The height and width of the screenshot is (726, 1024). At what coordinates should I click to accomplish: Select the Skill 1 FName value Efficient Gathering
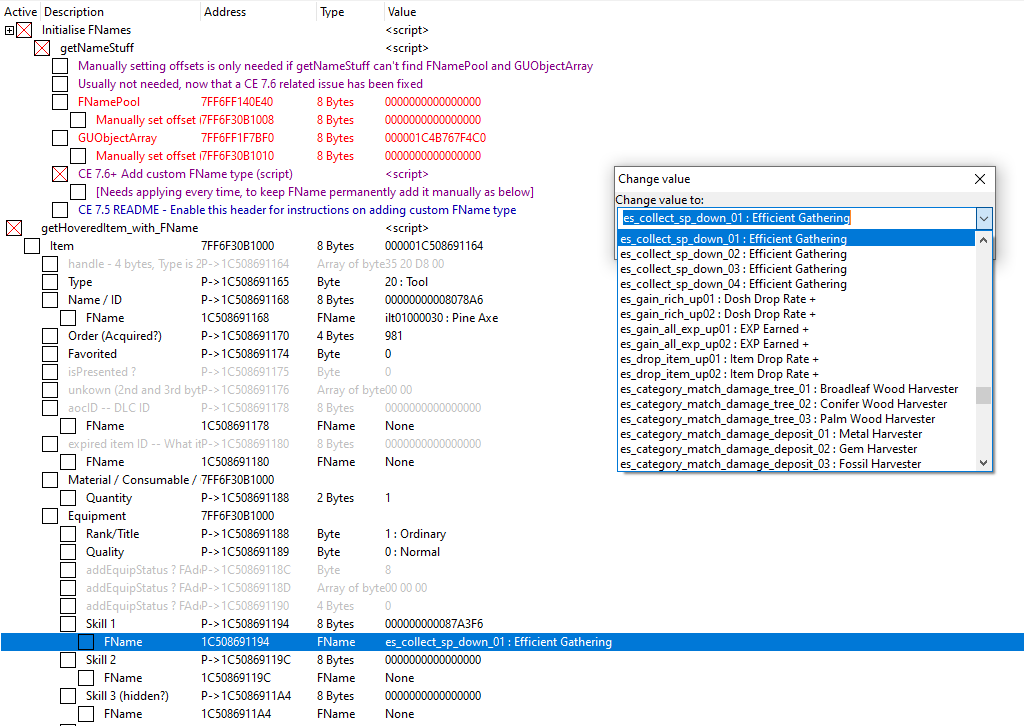tap(498, 642)
